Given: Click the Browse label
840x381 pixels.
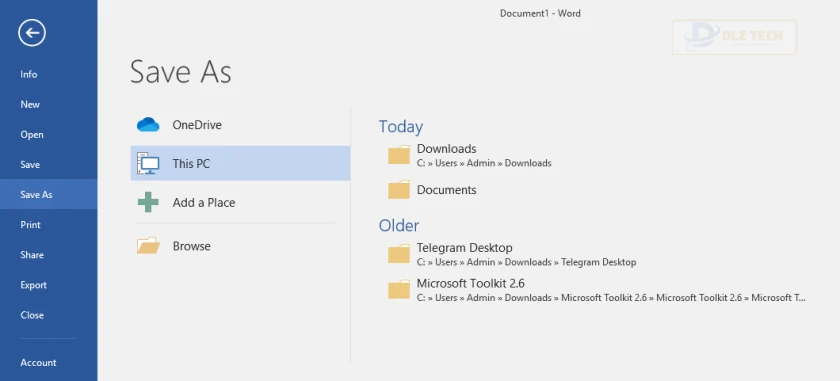Looking at the screenshot, I should pos(191,246).
